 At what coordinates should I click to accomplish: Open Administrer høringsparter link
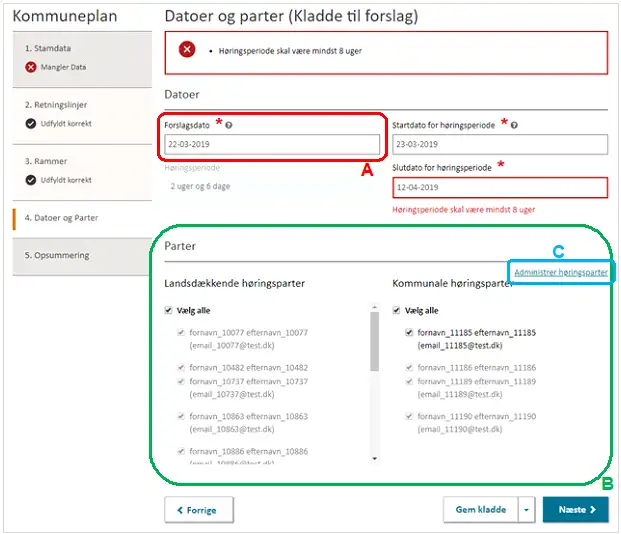(x=559, y=272)
